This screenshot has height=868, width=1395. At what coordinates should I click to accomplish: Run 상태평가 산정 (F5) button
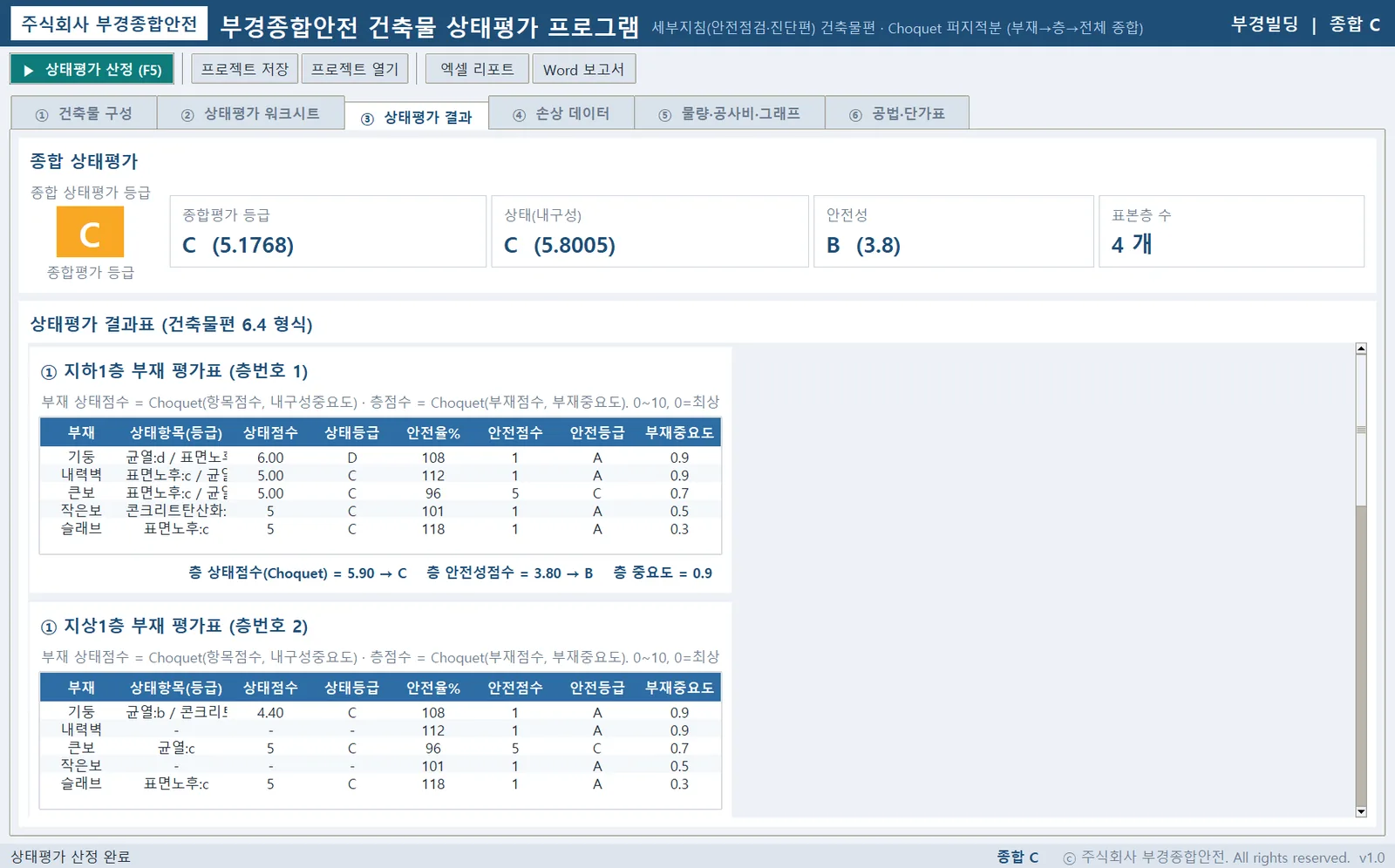coord(92,70)
